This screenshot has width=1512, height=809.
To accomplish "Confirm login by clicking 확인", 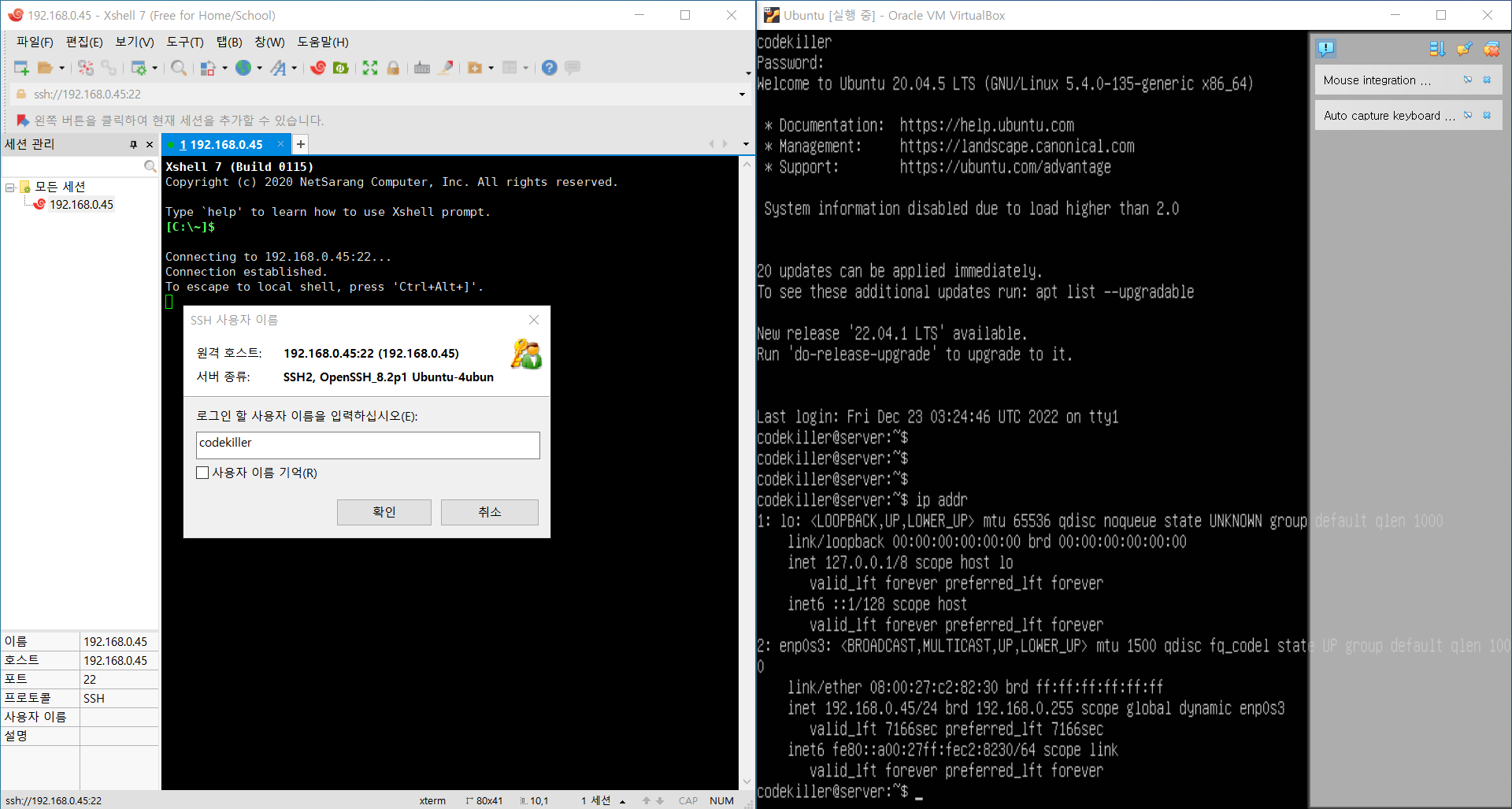I will pos(384,511).
